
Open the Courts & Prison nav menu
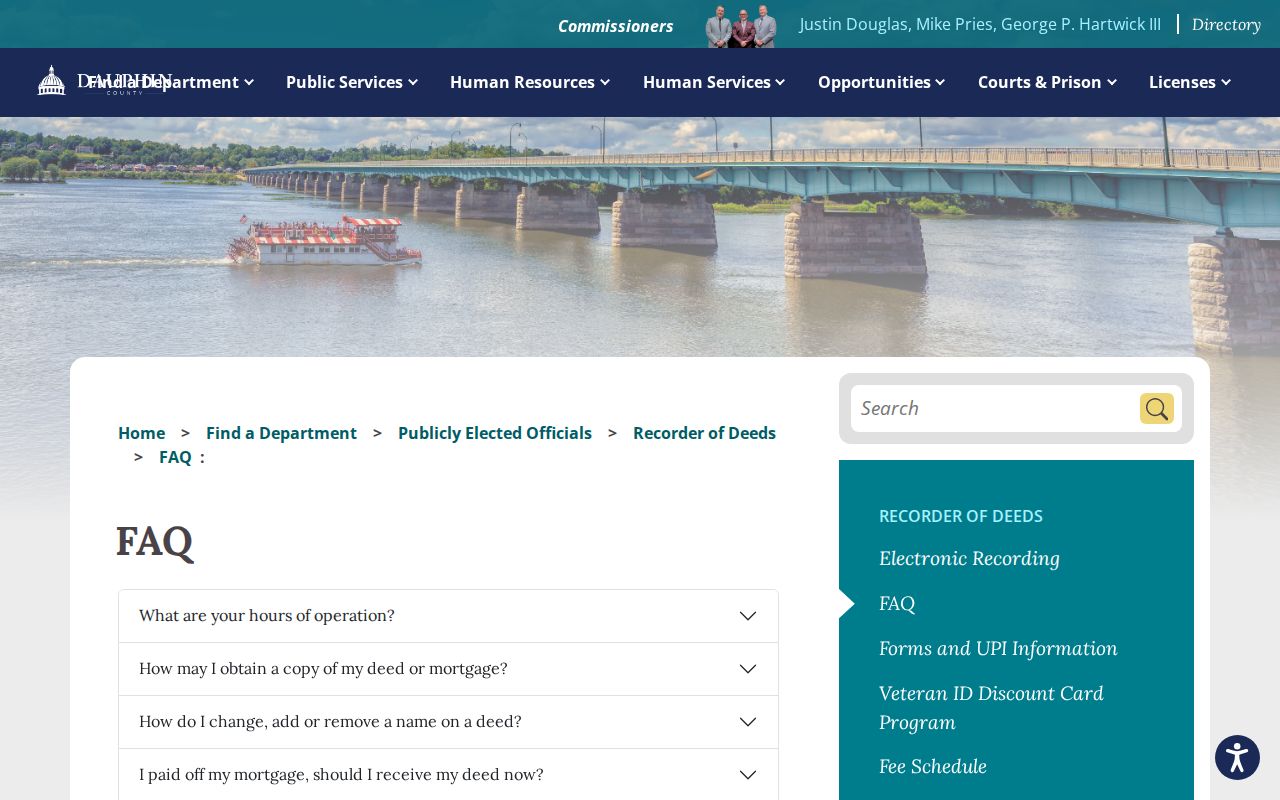[1047, 82]
